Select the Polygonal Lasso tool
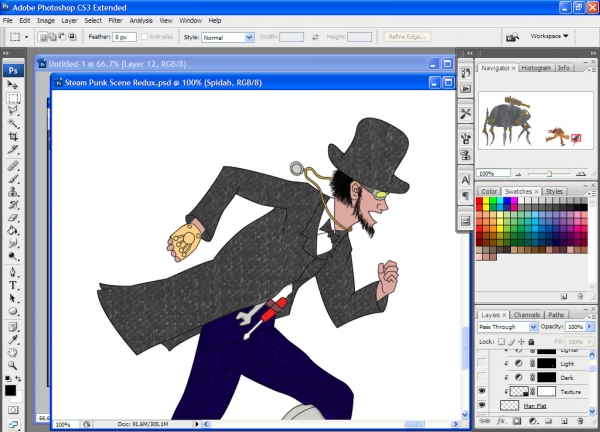The height and width of the screenshot is (432, 600). tap(13, 111)
